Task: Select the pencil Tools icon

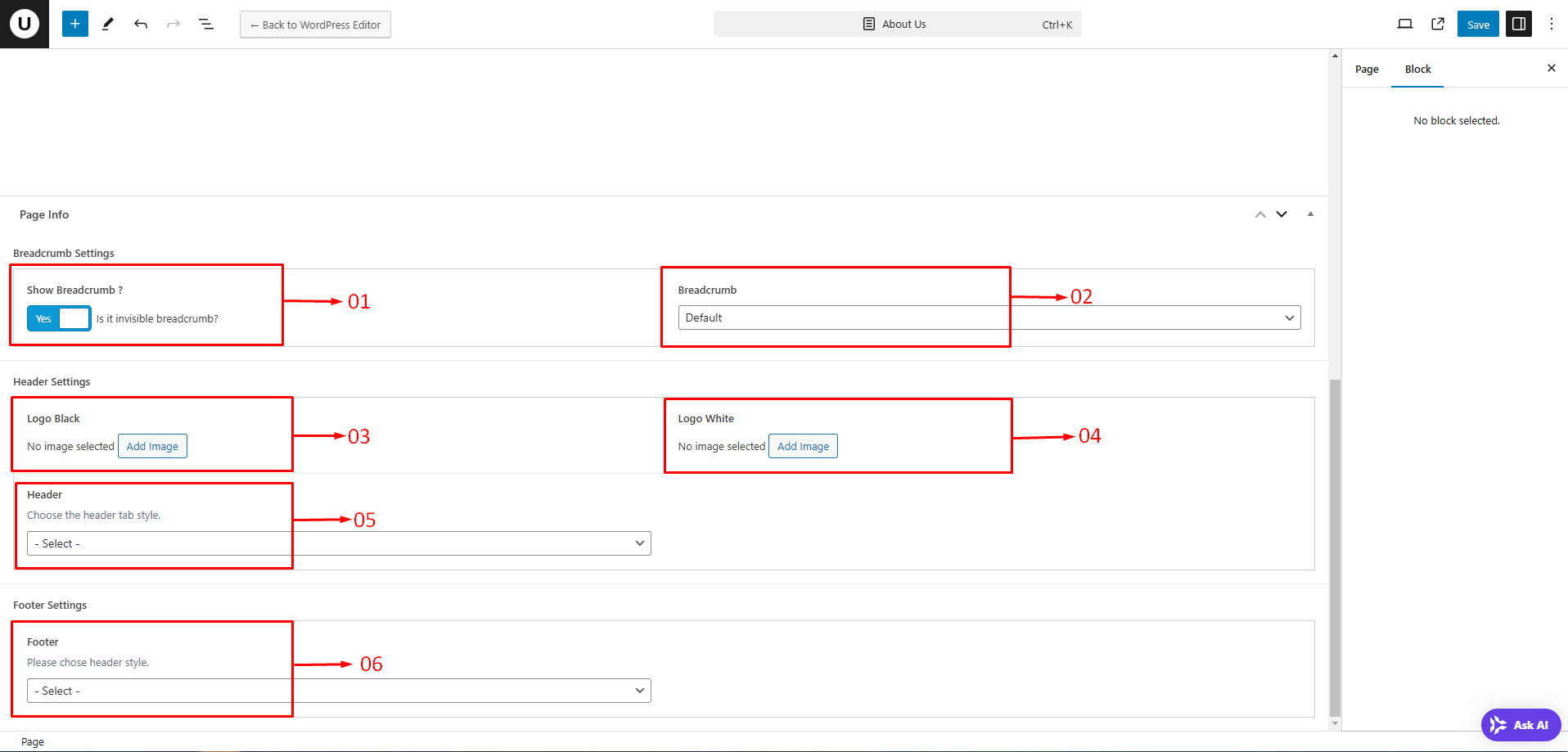Action: pos(107,25)
